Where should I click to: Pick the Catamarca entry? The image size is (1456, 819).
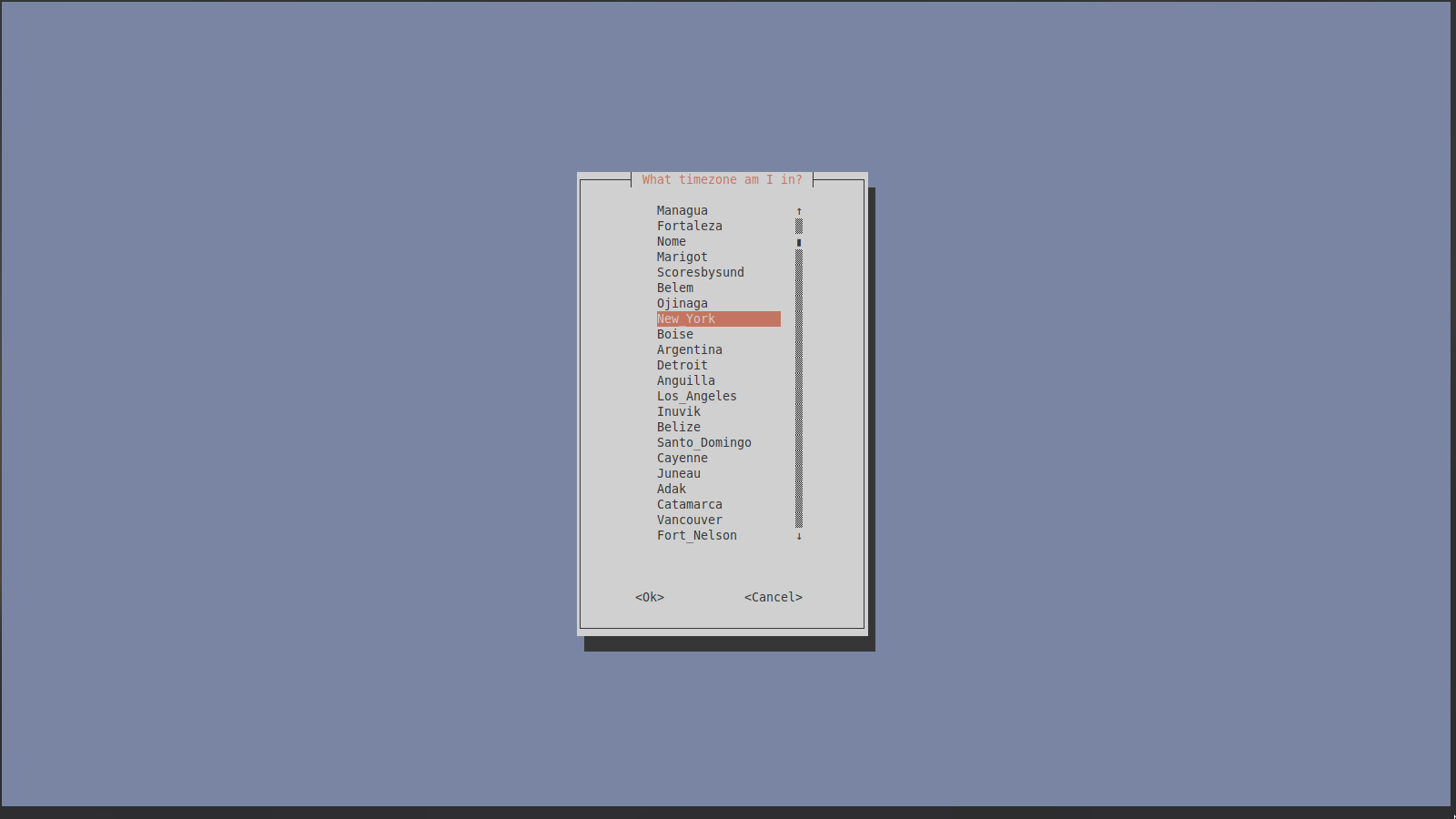pos(690,504)
